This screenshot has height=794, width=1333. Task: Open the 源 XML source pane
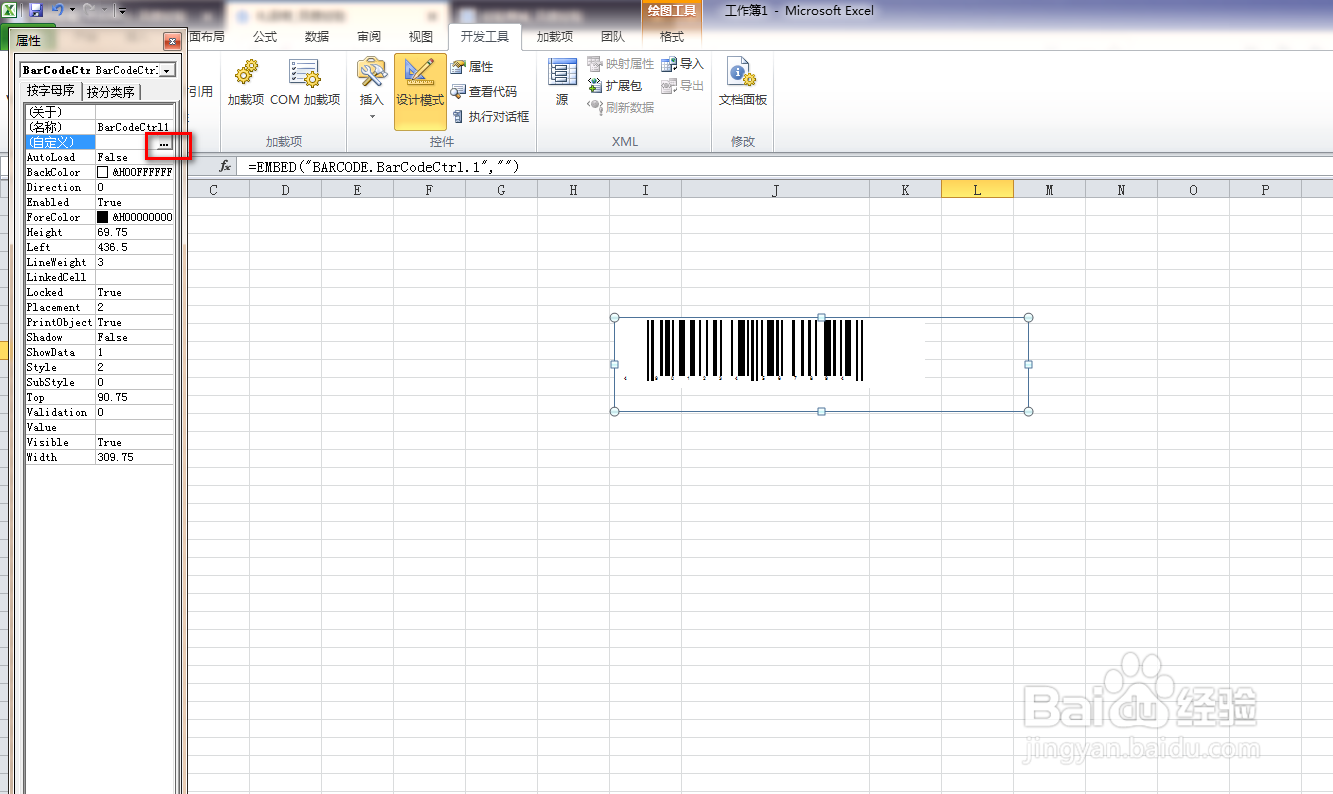pyautogui.click(x=562, y=82)
